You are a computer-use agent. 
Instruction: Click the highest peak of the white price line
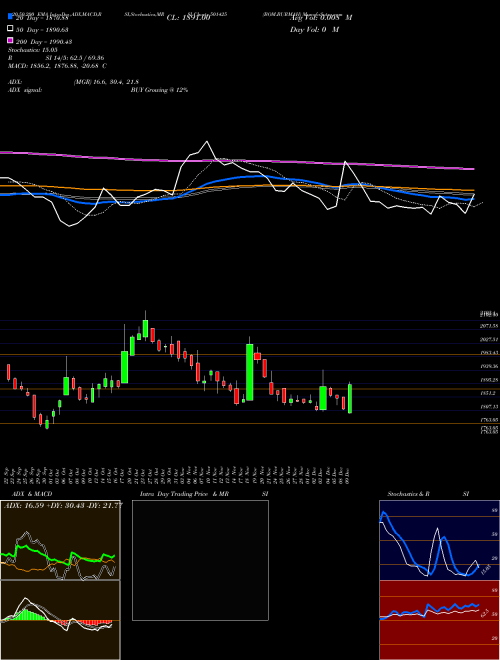(206, 142)
